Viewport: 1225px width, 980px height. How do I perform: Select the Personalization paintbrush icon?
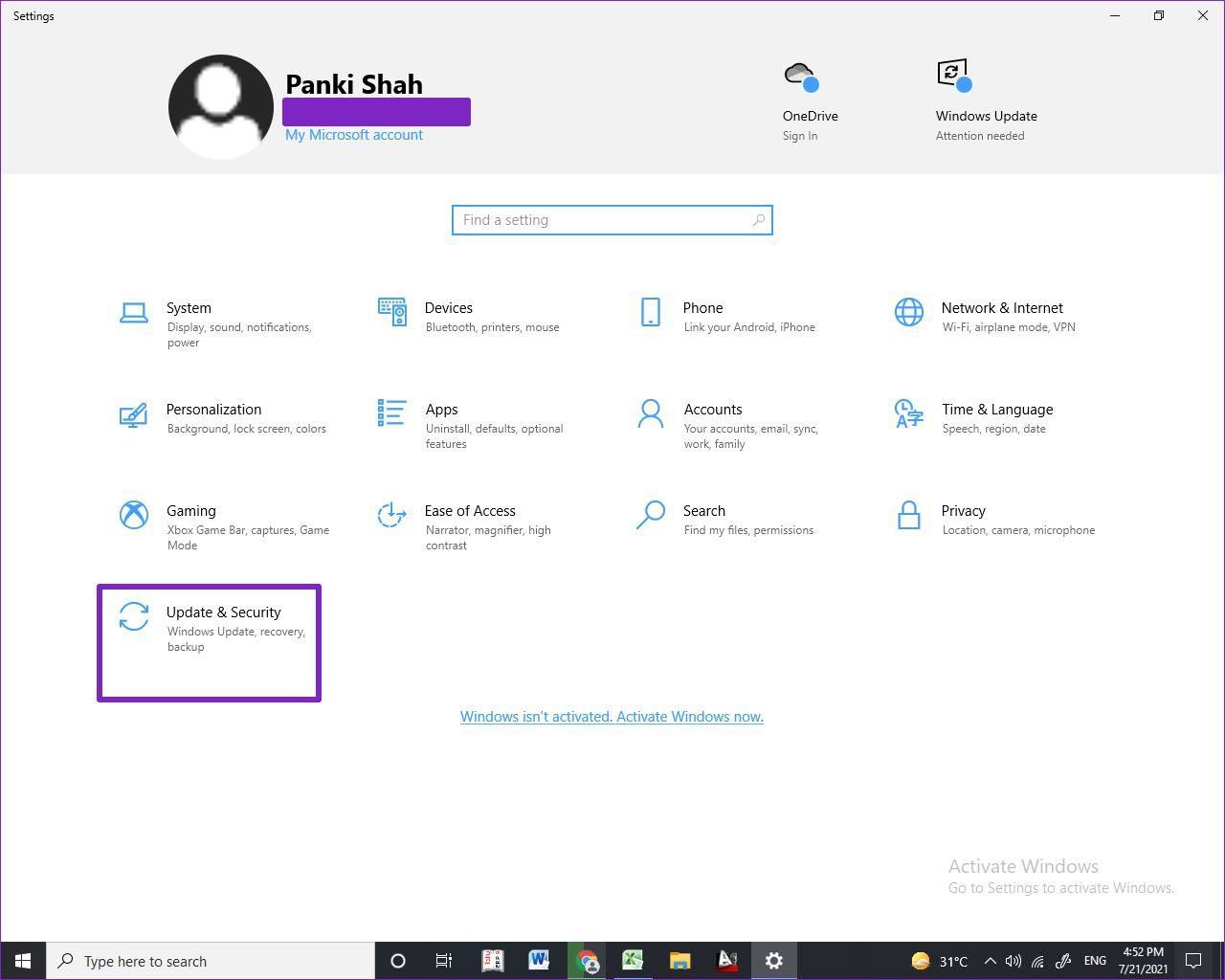[133, 414]
